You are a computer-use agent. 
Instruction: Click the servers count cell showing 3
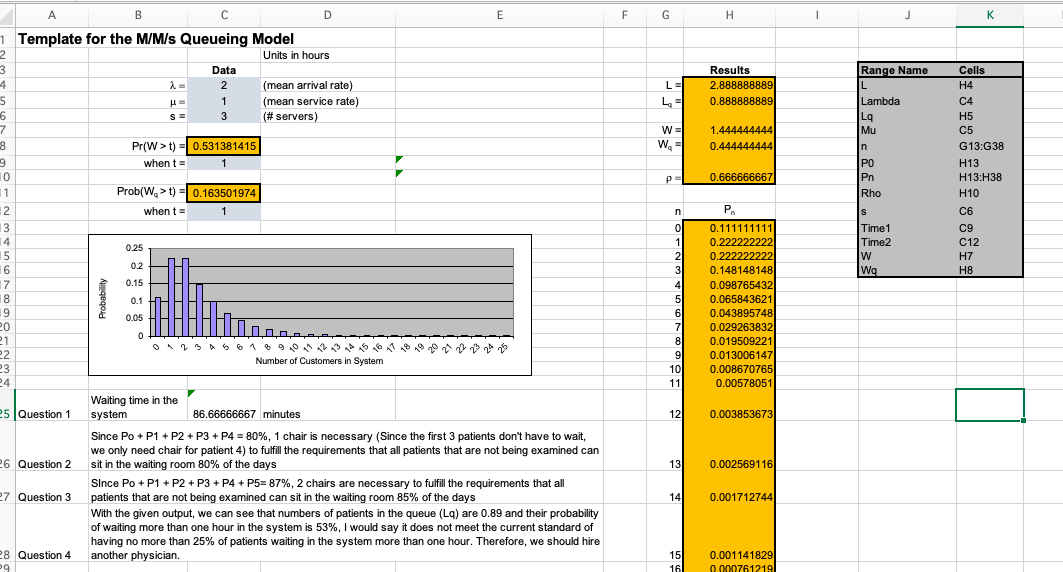pos(224,116)
